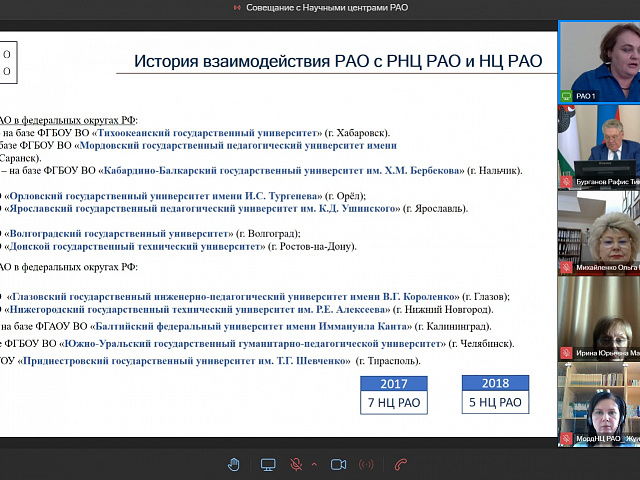Viewport: 640px width, 480px height.
Task: Click muted mic icon on Ирина Юрьевна tile
Action: [x=568, y=353]
